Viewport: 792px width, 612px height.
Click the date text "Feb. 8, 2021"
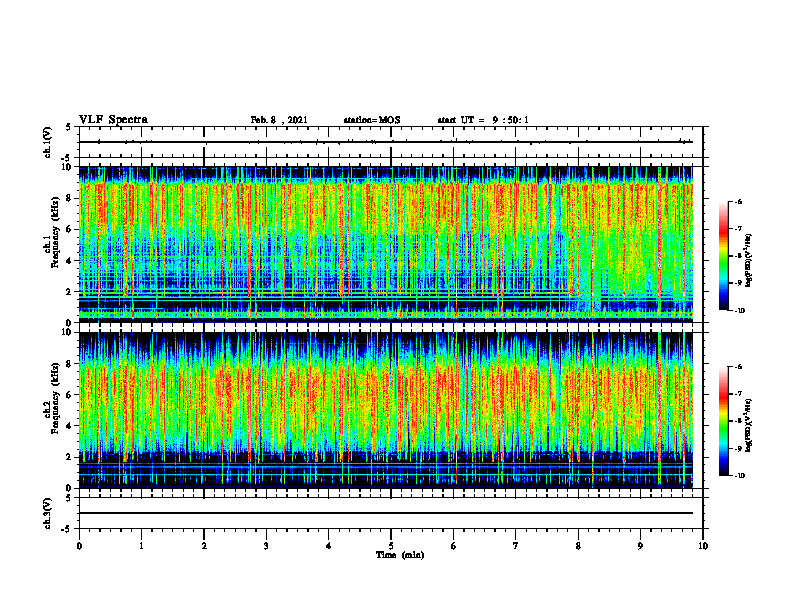(279, 120)
